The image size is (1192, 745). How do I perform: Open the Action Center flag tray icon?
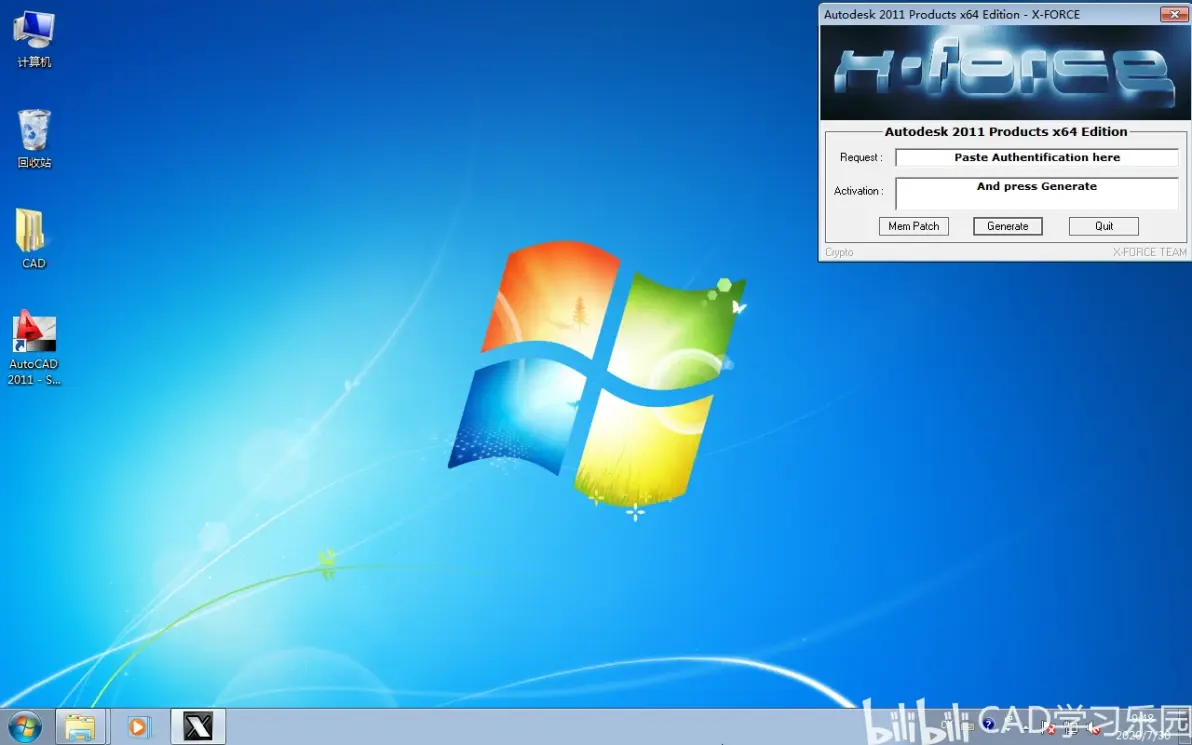(x=1048, y=728)
